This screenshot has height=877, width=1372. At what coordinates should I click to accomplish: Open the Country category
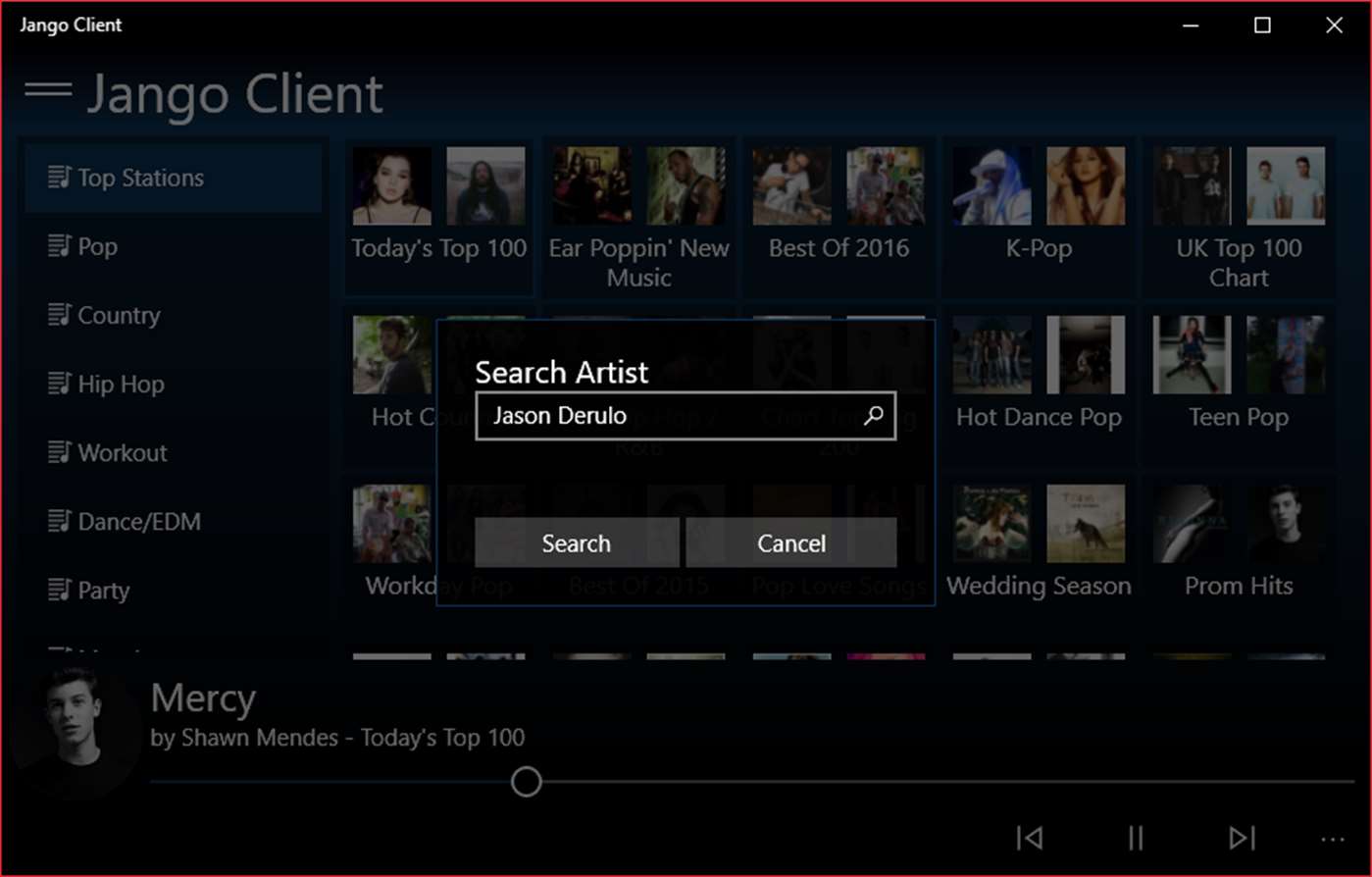[174, 315]
